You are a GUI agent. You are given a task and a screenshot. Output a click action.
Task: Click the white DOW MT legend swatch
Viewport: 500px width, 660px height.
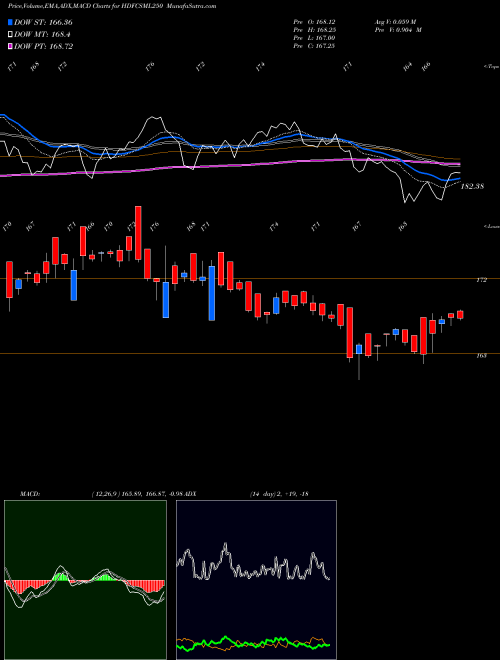[x=10, y=35]
